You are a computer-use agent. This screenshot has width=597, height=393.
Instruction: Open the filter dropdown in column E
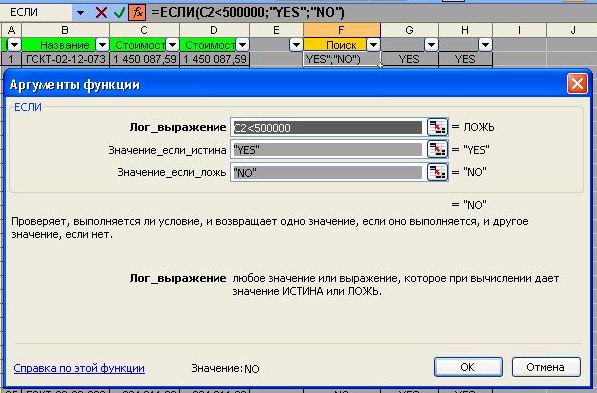[296, 45]
